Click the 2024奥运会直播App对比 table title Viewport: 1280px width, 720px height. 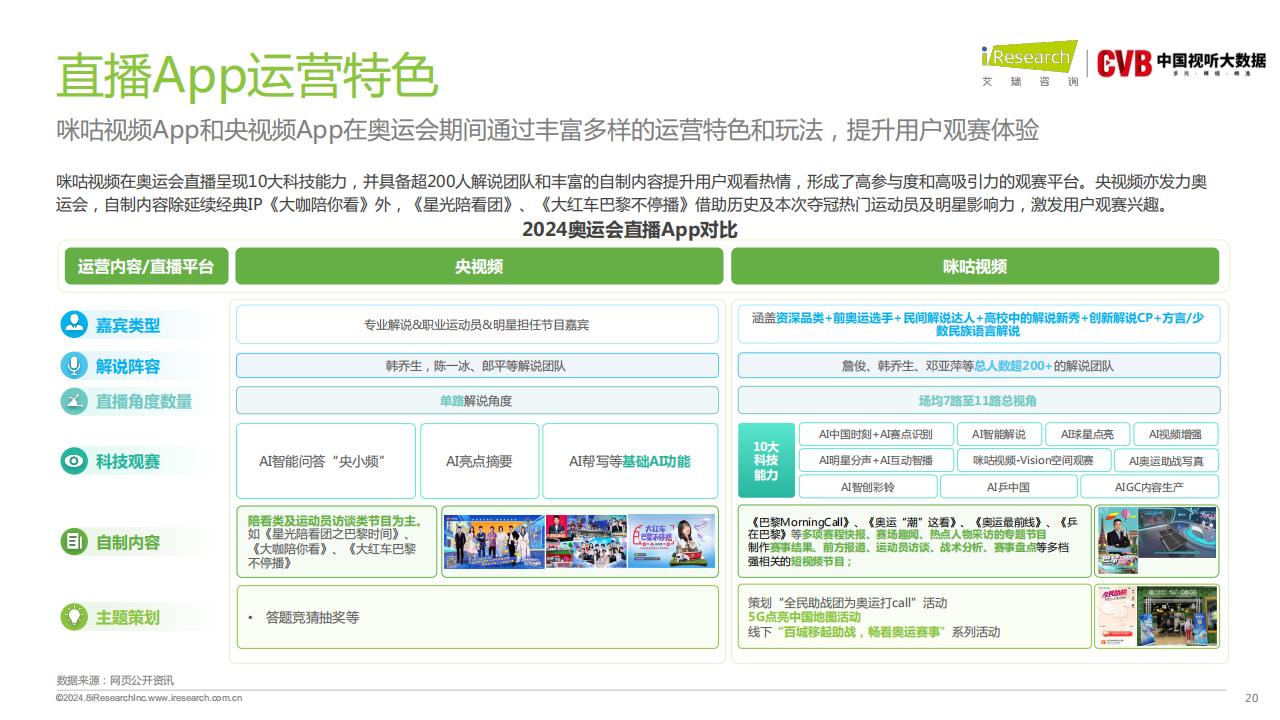pyautogui.click(x=629, y=230)
